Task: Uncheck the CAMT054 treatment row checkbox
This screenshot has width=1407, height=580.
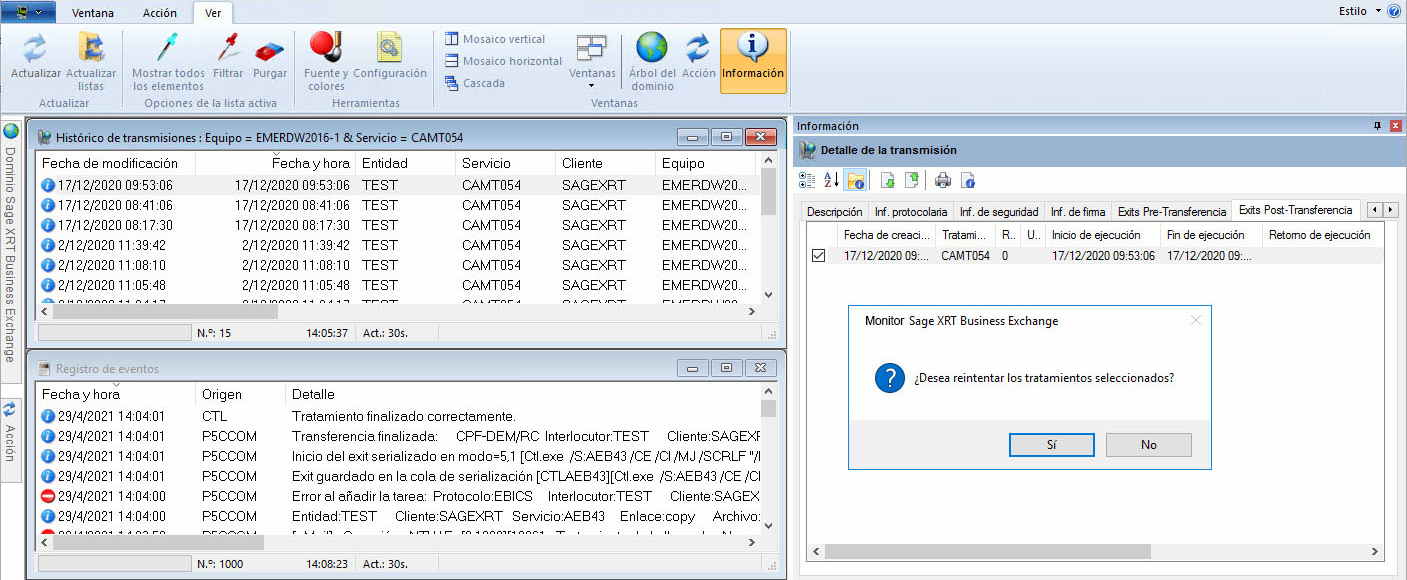Action: pyautogui.click(x=819, y=256)
